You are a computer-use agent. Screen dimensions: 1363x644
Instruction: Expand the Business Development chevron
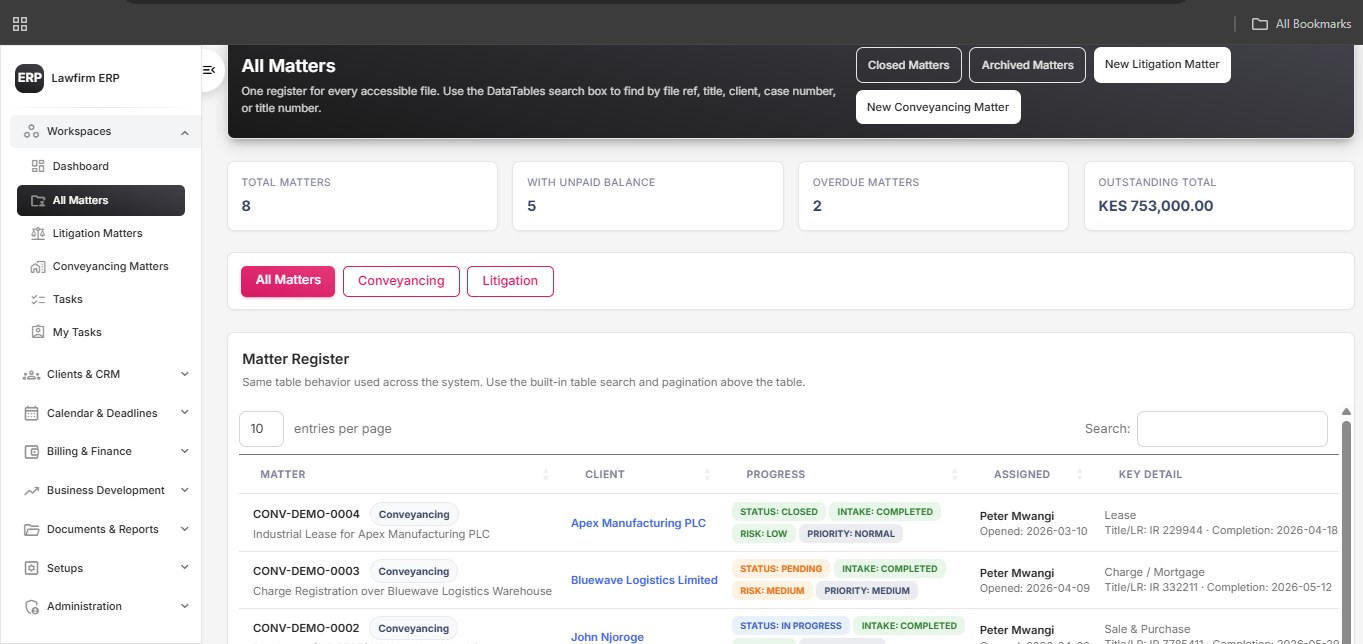pyautogui.click(x=184, y=490)
